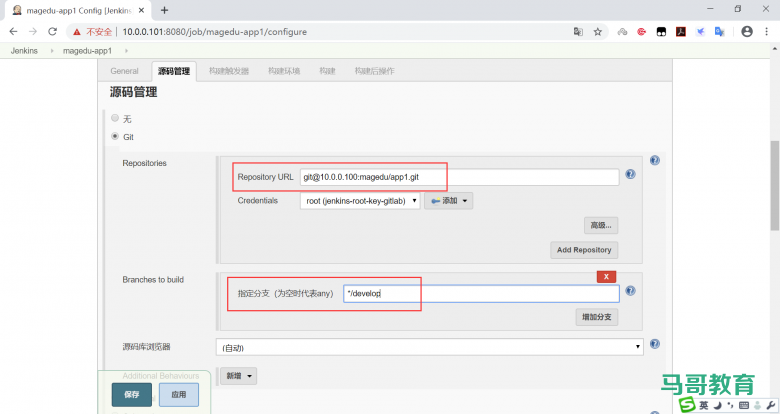Save the configuration with 保存 button
780x414 pixels.
131,395
